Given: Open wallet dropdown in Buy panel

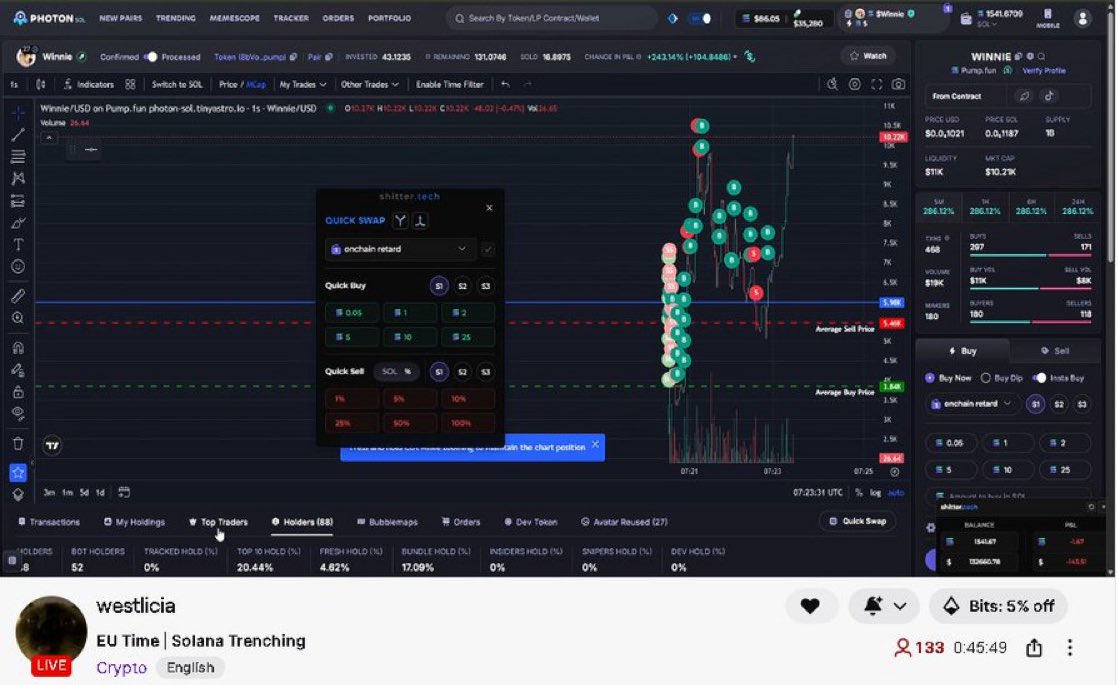Looking at the screenshot, I should point(972,404).
